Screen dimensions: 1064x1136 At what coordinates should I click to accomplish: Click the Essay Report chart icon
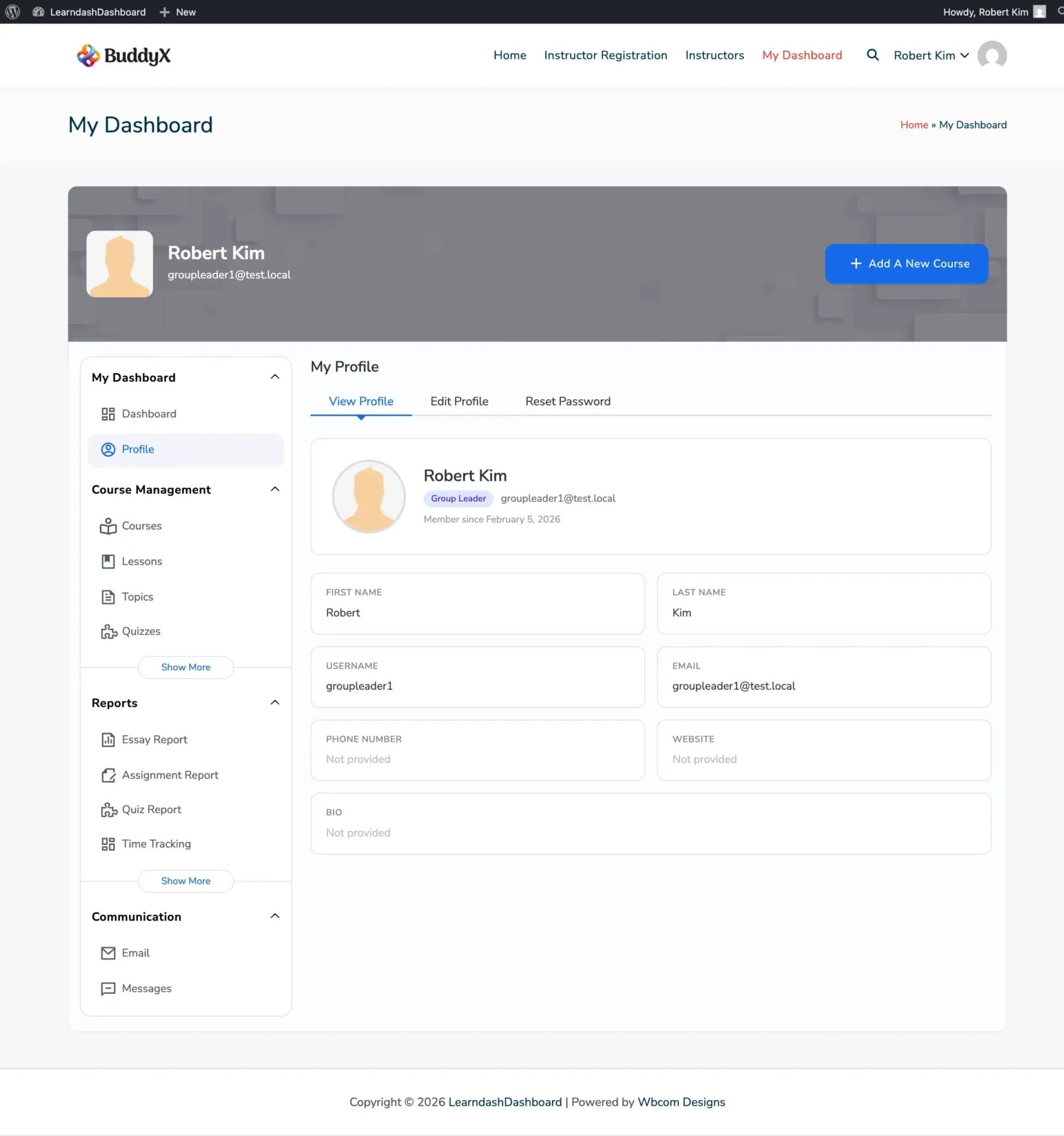[x=108, y=740]
